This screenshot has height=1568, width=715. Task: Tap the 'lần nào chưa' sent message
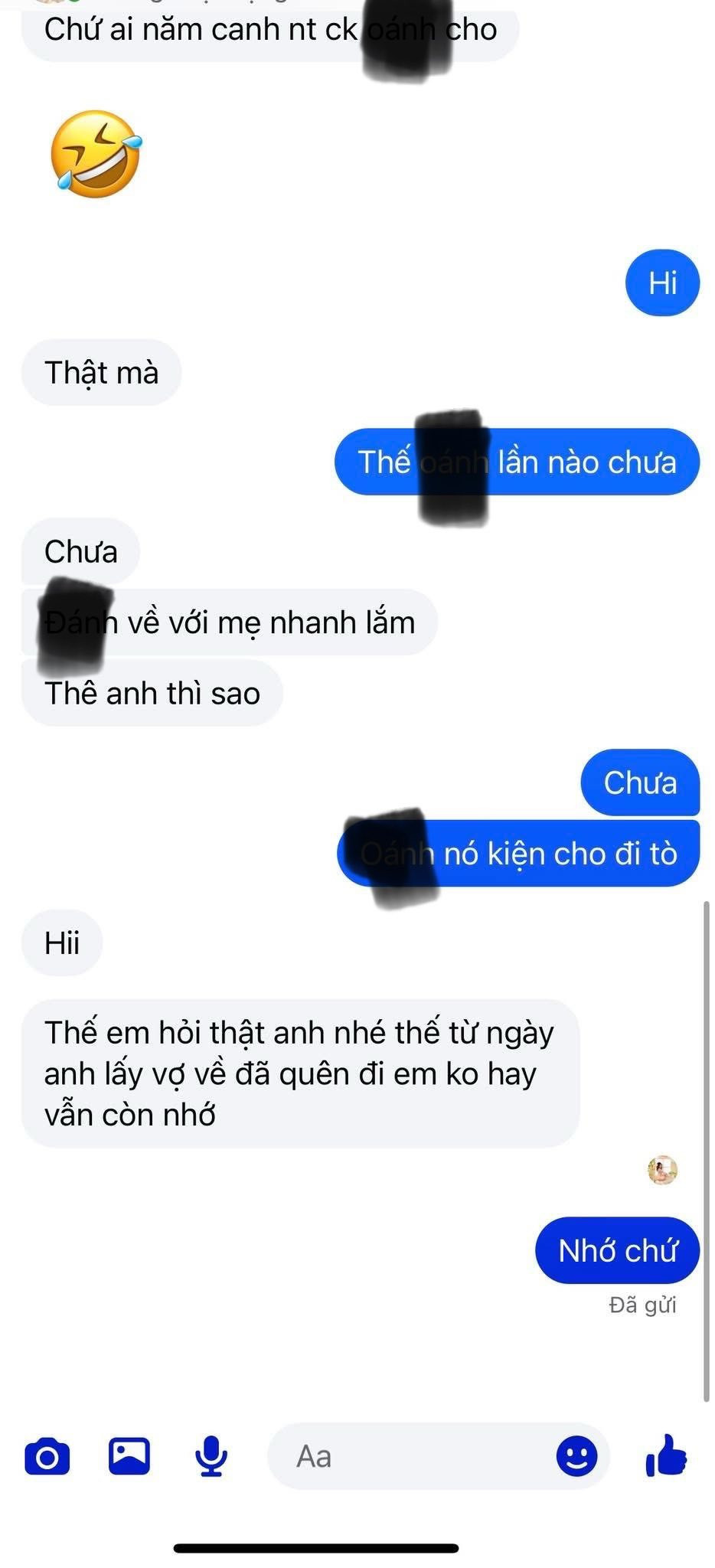click(x=517, y=462)
